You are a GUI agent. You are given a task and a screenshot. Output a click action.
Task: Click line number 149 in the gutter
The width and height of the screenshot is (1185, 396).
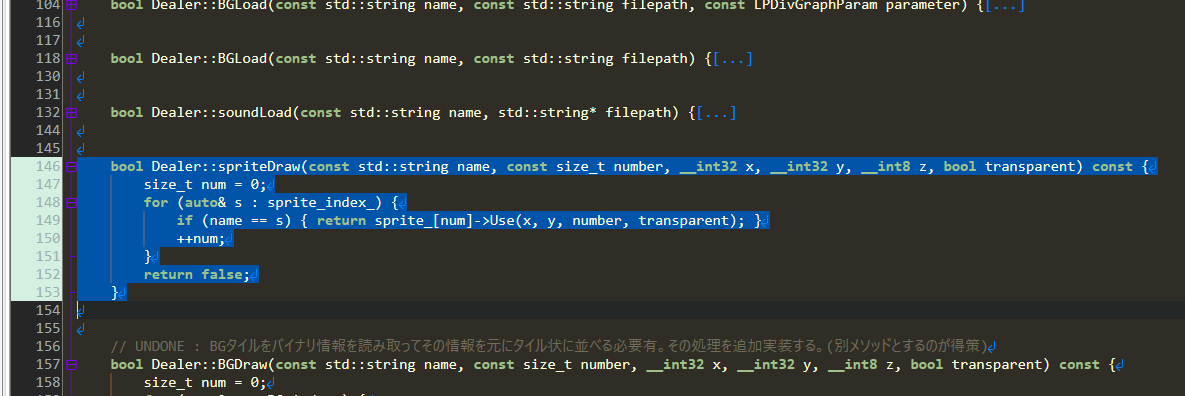click(48, 221)
